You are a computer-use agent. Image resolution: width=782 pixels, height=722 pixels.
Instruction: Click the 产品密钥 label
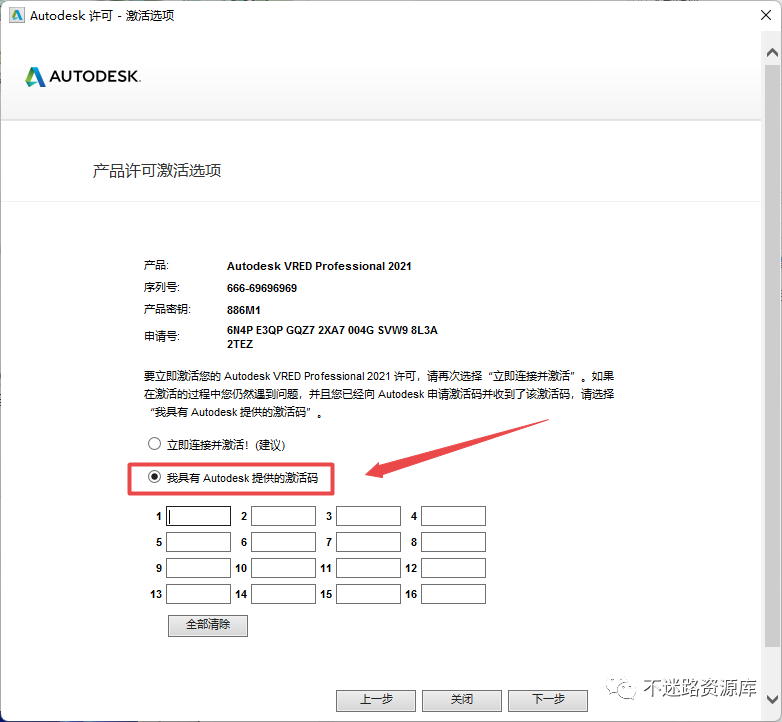click(x=168, y=309)
